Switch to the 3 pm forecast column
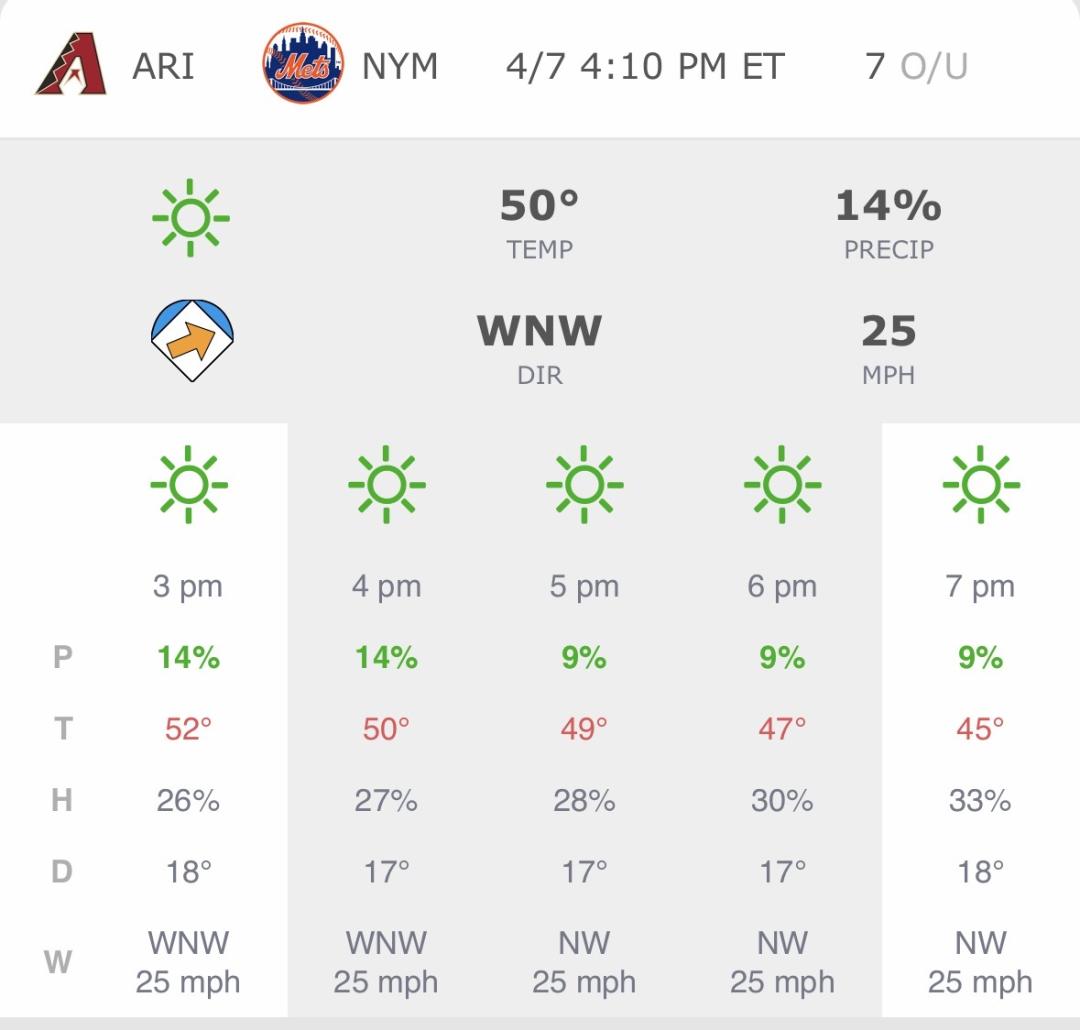Viewport: 1080px width, 1030px height. [x=188, y=587]
